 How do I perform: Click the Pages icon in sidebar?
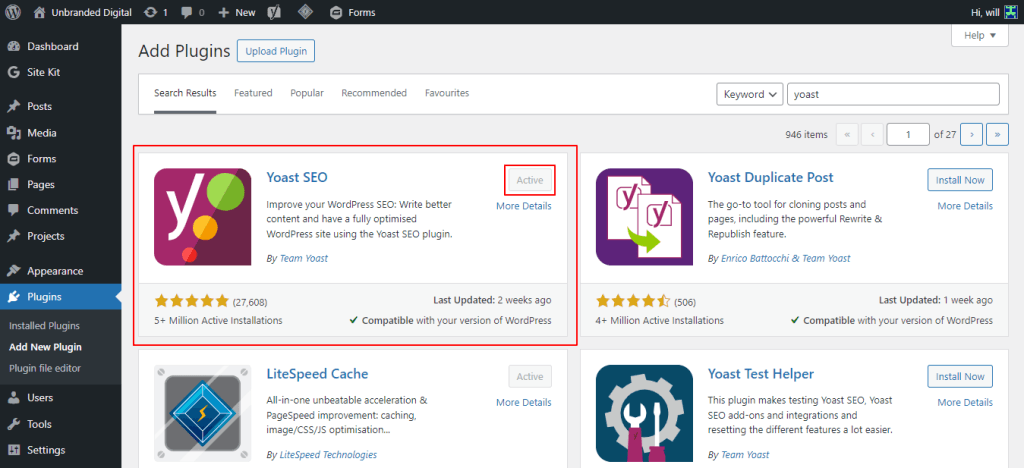point(14,185)
